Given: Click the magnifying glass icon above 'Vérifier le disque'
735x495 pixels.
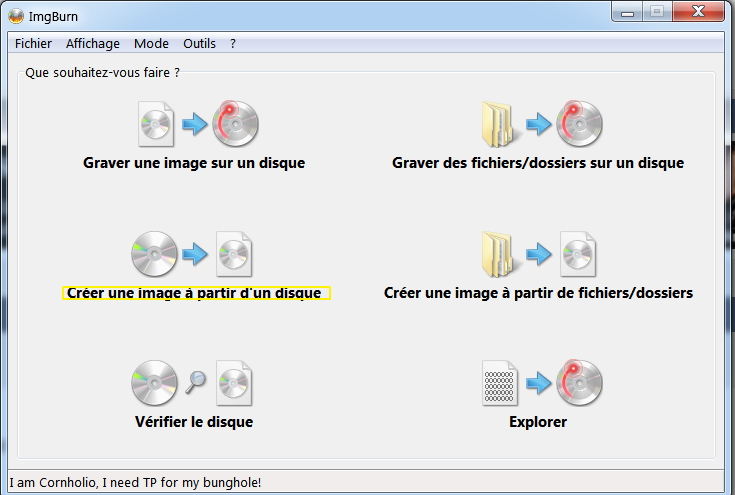Looking at the screenshot, I should pos(195,382).
